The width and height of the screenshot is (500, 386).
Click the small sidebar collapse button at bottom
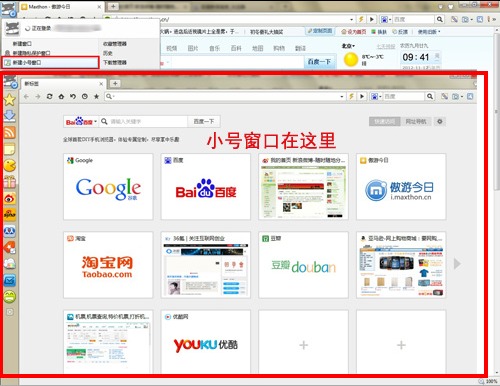point(10,312)
